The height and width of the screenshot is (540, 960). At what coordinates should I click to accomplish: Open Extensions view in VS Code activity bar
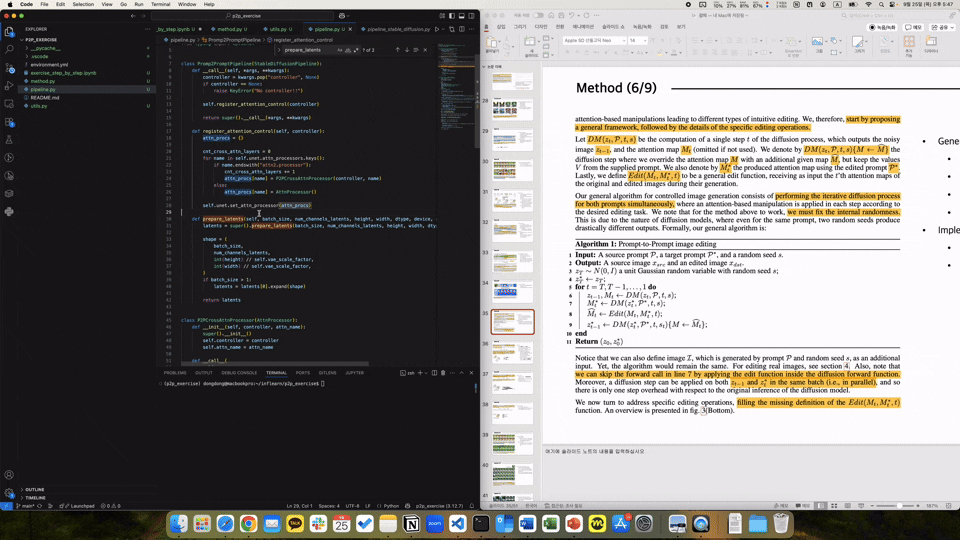click(9, 122)
